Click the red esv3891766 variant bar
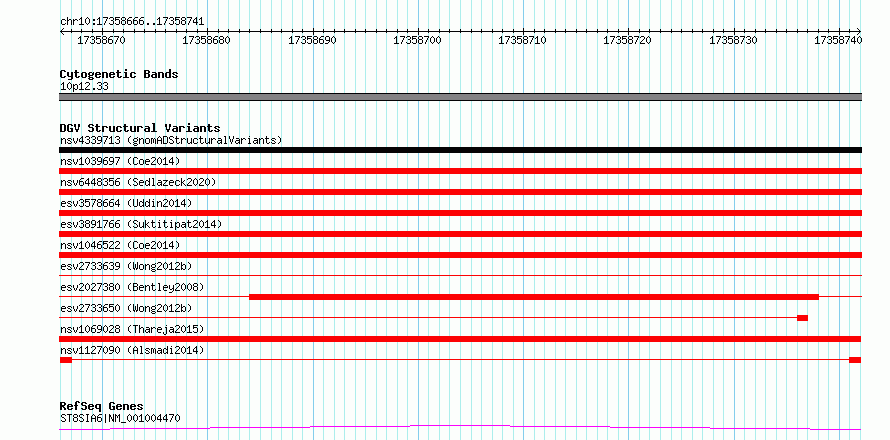The width and height of the screenshot is (890, 440). (460, 234)
